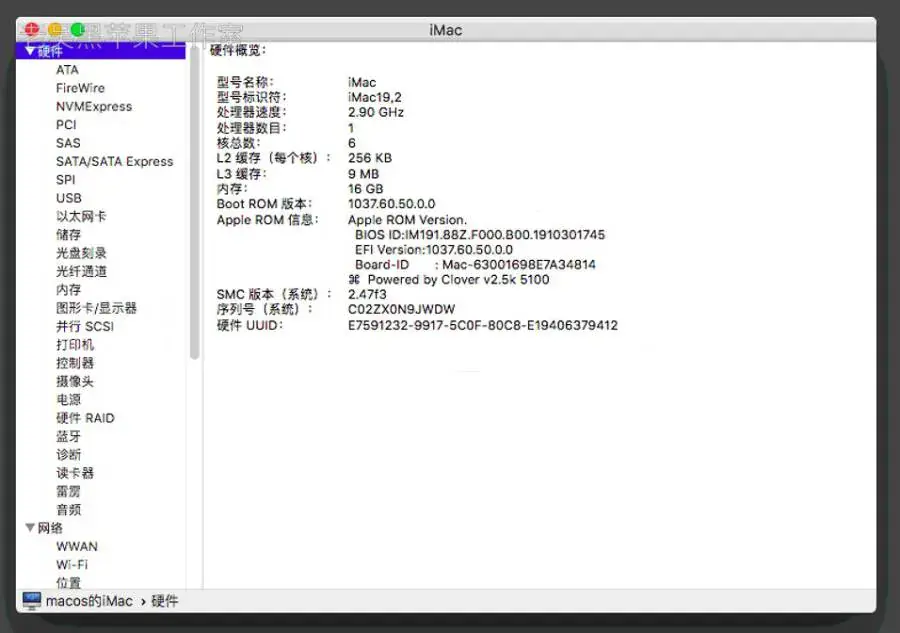The height and width of the screenshot is (633, 900).
Task: Click the 核总数 core count value 6
Action: click(x=351, y=143)
